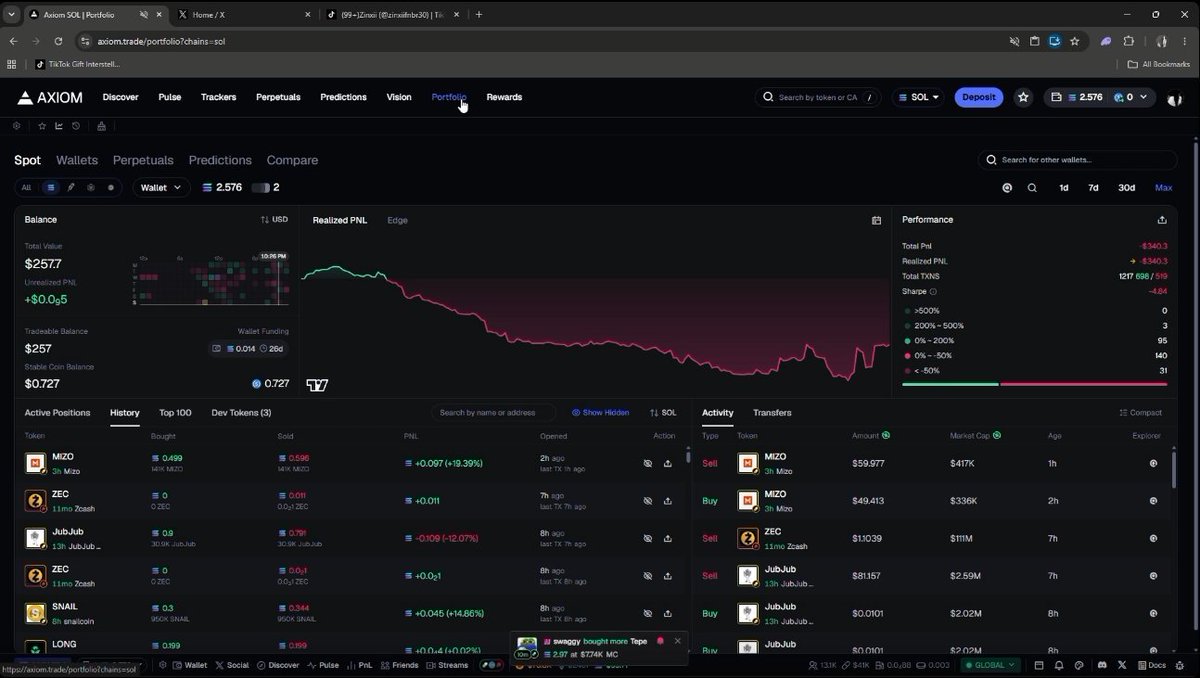1200x678 pixels.
Task: Share the MIZO history row PNL
Action: pos(667,464)
